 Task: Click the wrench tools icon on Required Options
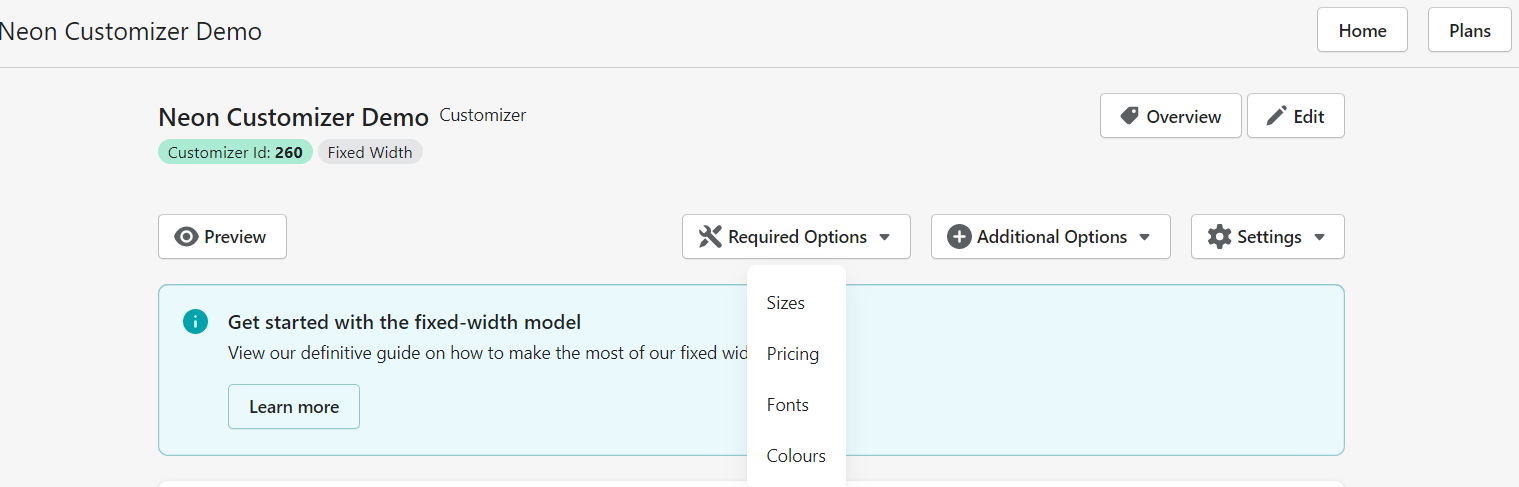click(x=710, y=237)
